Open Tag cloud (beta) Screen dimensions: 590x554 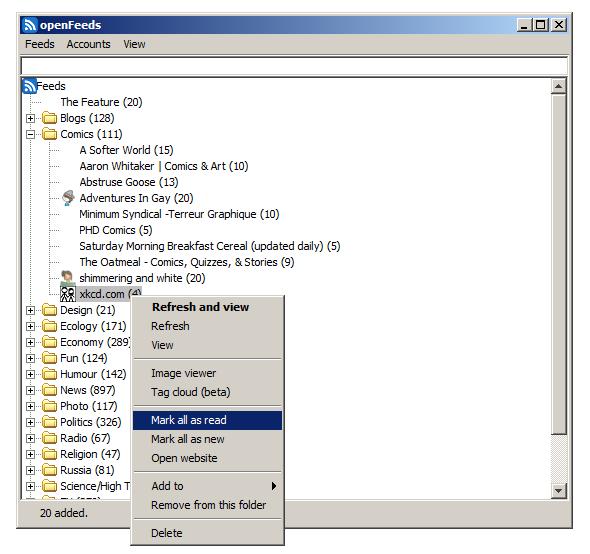[208, 392]
